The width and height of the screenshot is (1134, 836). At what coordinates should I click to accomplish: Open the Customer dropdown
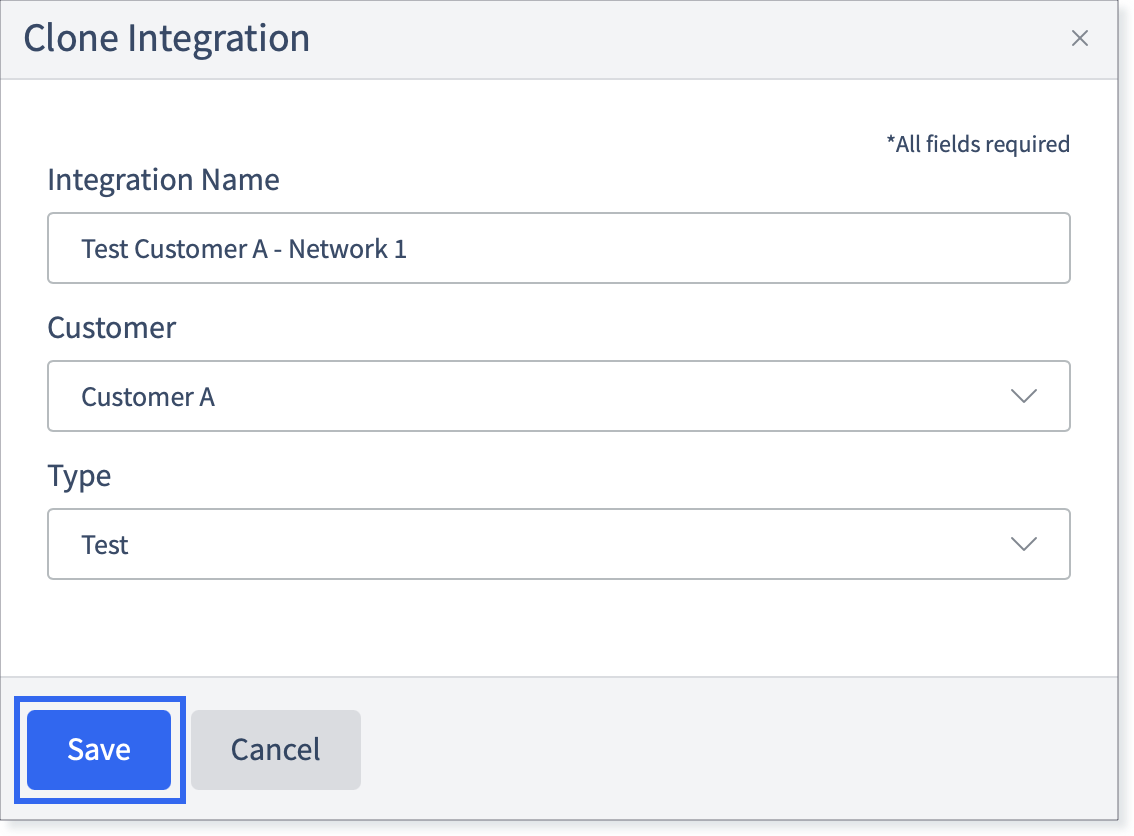pos(558,396)
